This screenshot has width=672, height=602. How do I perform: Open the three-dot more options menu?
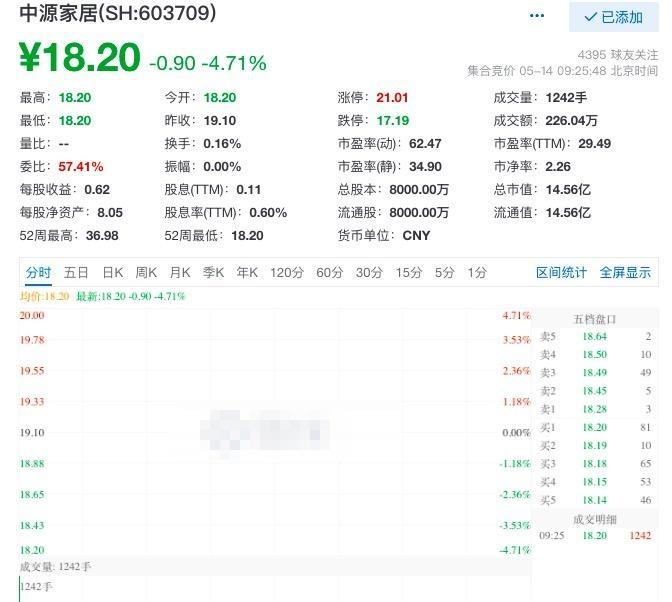click(x=537, y=16)
